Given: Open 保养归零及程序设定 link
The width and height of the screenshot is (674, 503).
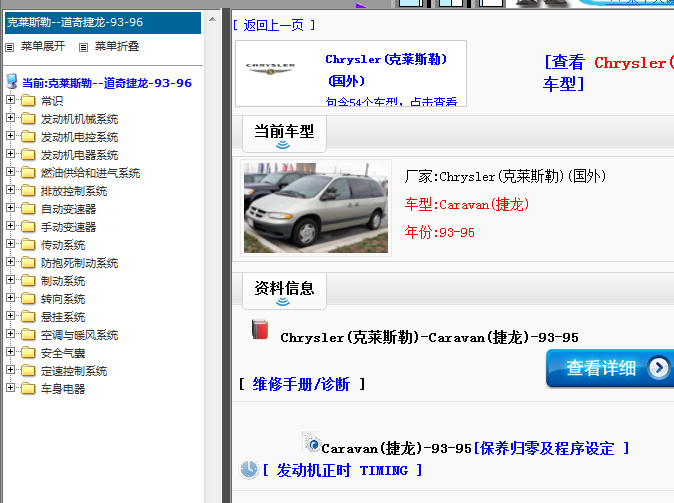Looking at the screenshot, I should 551,448.
